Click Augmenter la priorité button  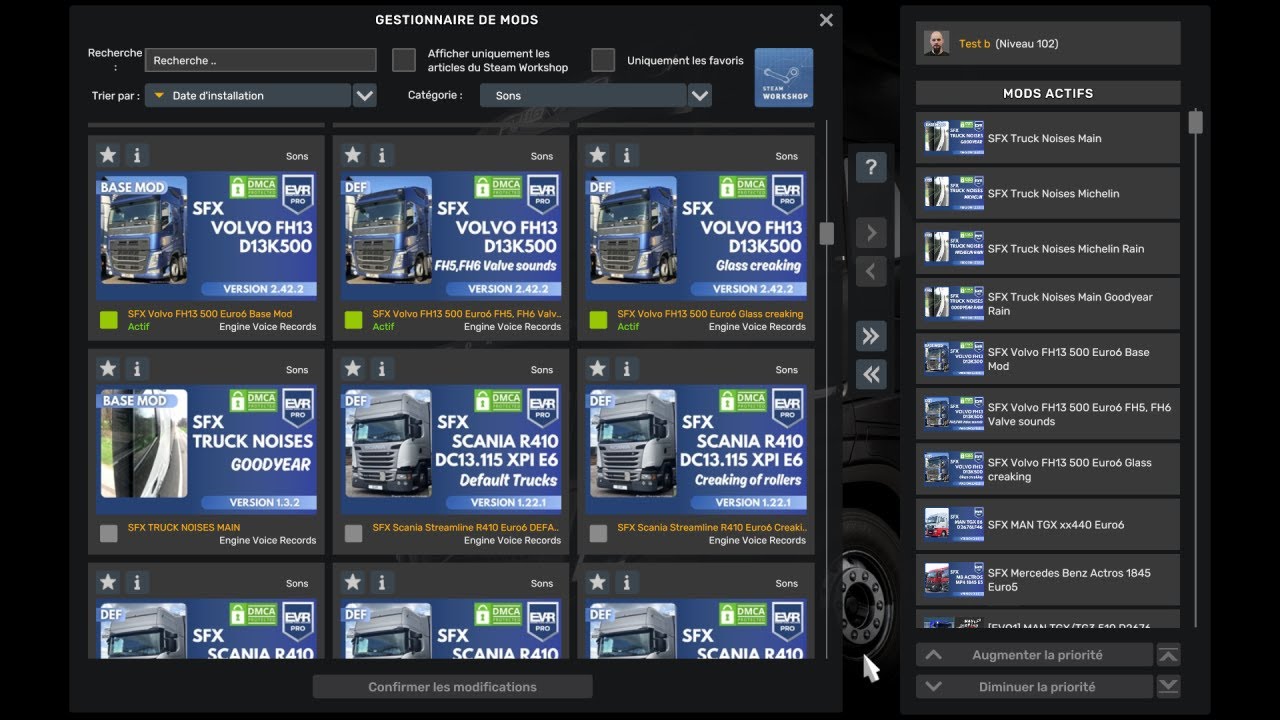click(1035, 655)
